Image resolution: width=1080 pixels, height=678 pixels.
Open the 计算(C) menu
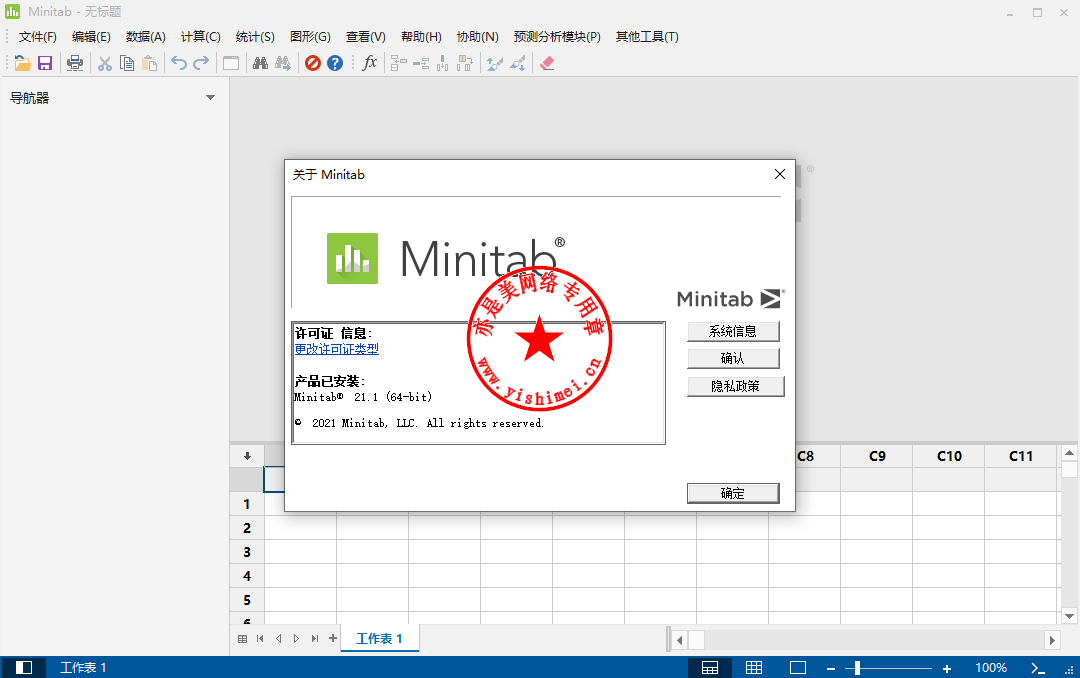200,37
